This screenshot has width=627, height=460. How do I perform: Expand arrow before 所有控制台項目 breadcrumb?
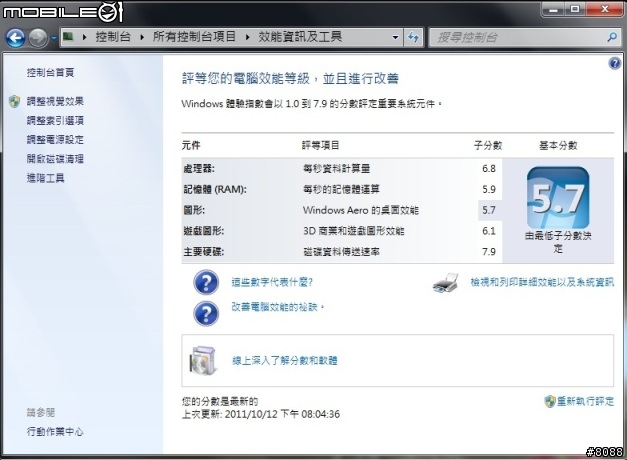click(x=142, y=37)
